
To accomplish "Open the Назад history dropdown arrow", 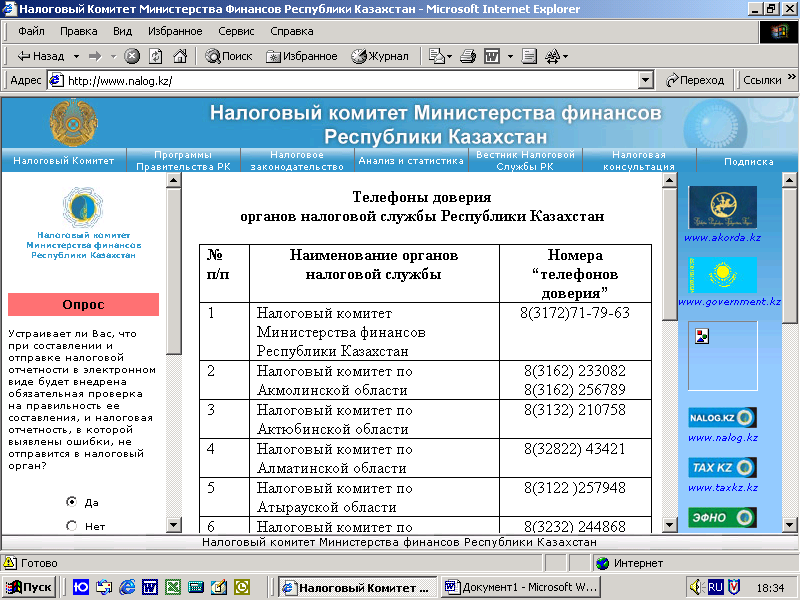I will [x=76, y=56].
